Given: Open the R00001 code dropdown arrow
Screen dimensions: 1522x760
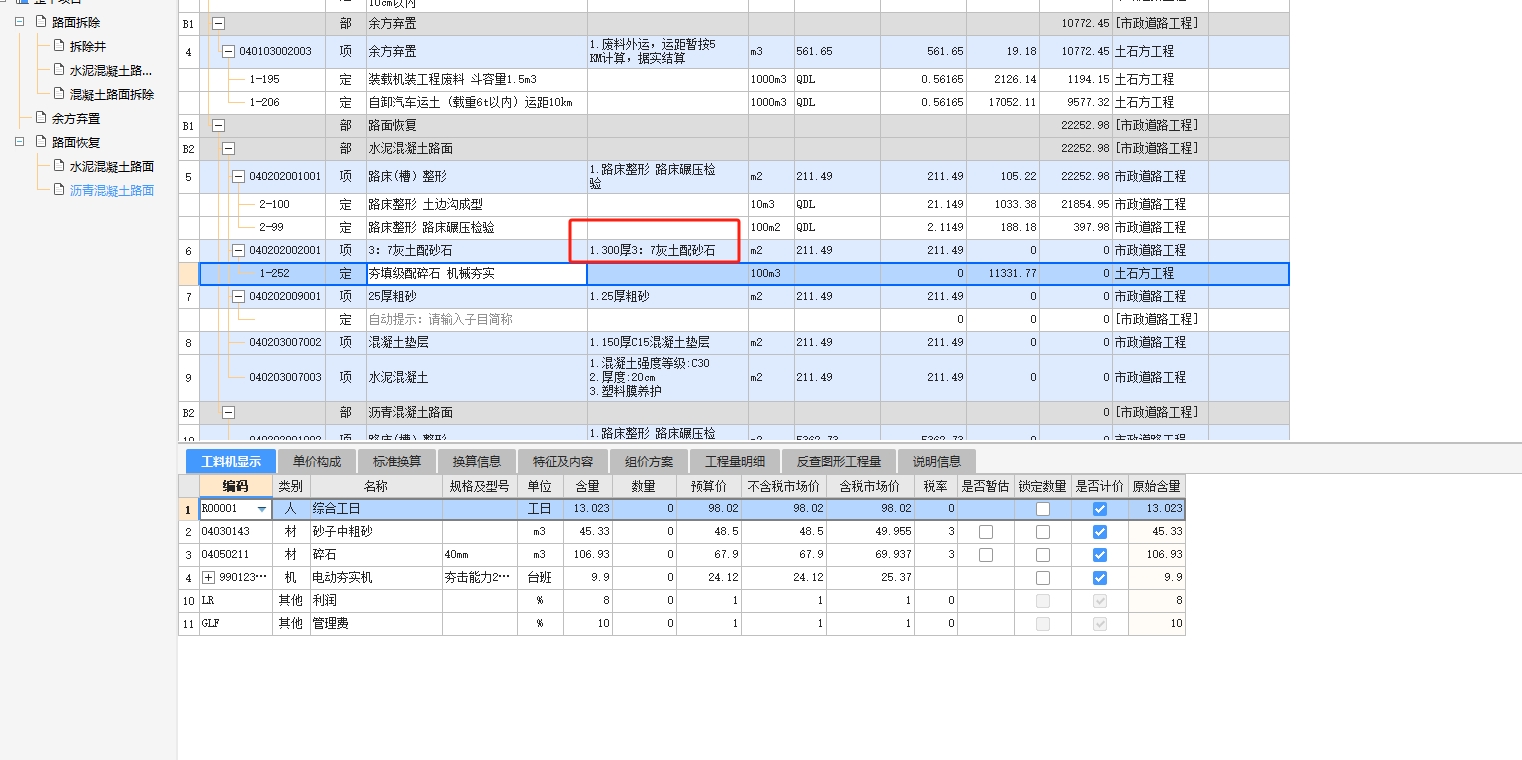Looking at the screenshot, I should tap(262, 509).
